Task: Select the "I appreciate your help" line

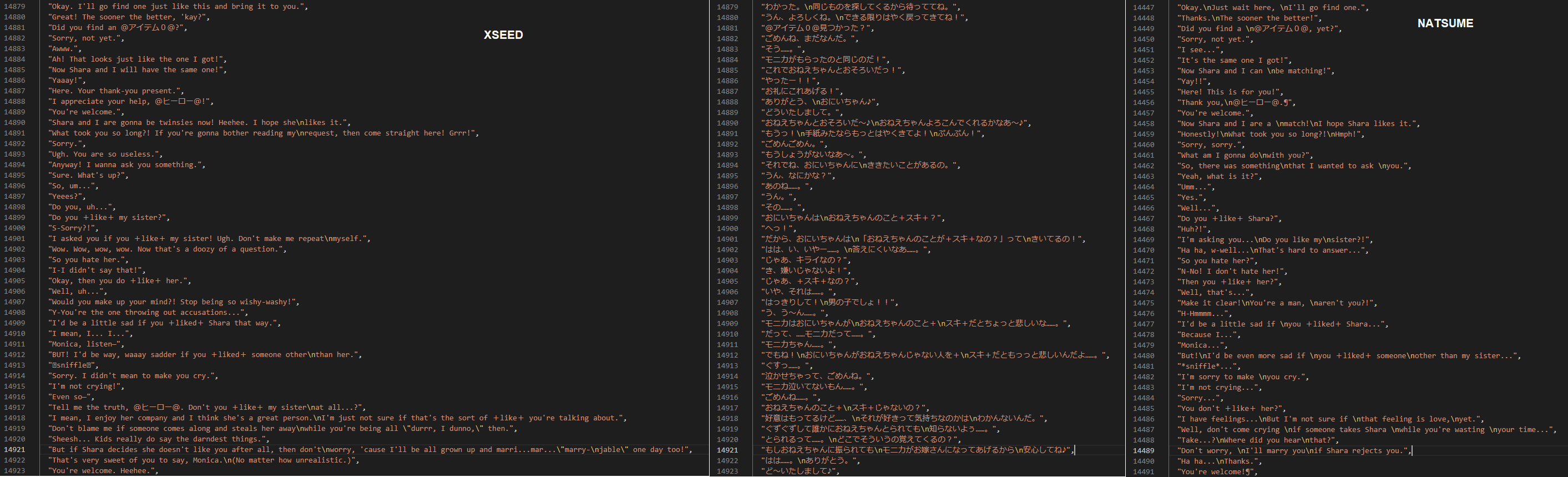Action: point(131,102)
